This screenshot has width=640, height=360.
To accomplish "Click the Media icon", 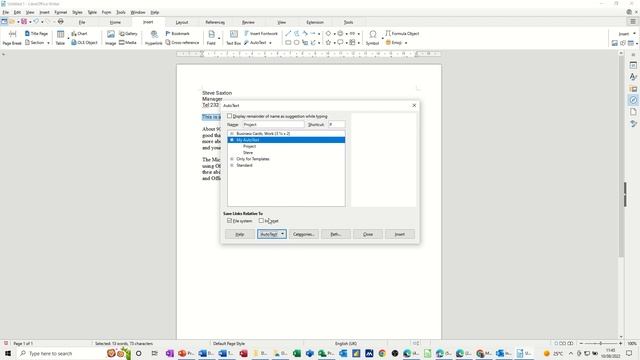I will click(x=128, y=42).
